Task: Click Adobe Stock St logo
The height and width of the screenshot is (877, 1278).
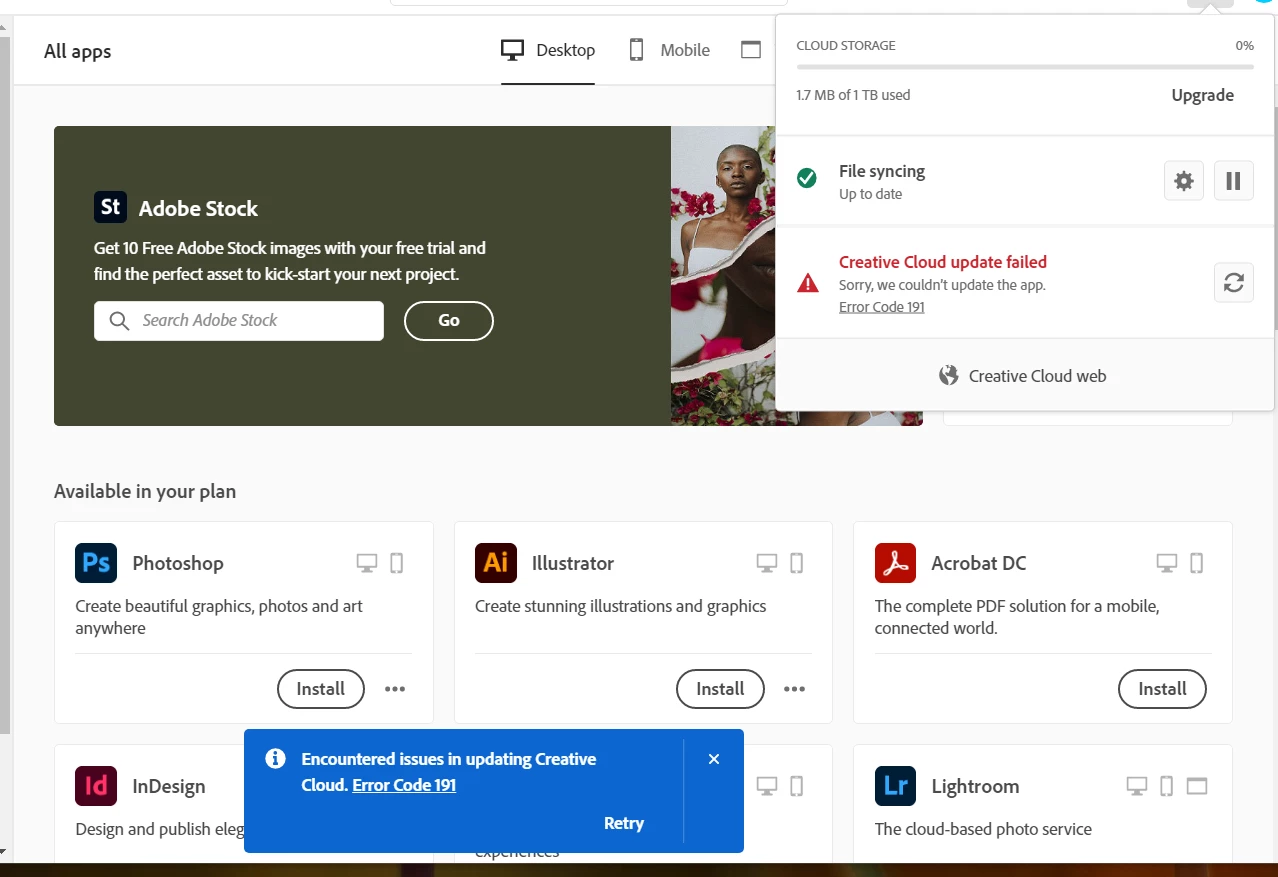Action: [111, 207]
